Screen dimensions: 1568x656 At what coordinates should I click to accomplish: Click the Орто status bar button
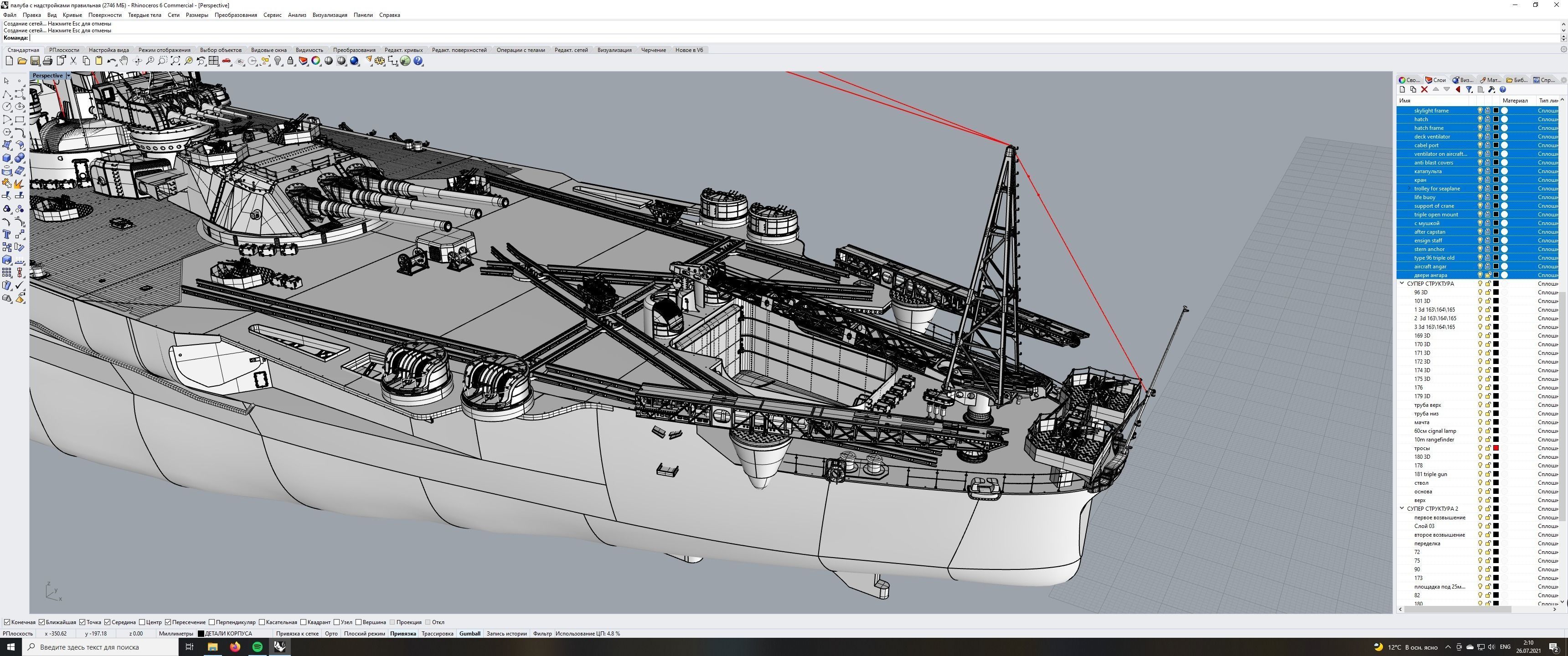[x=331, y=634]
